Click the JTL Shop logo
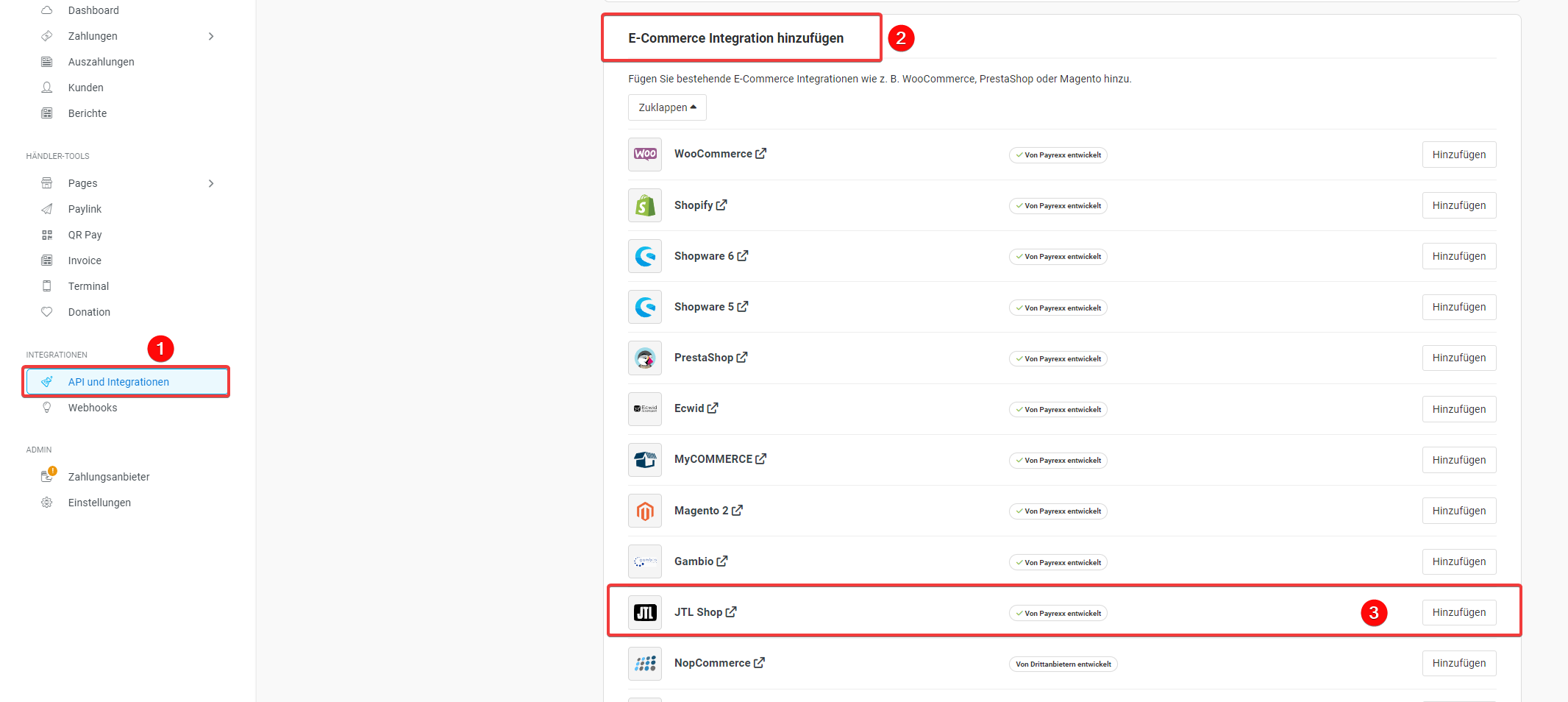The width and height of the screenshot is (1568, 702). (x=645, y=612)
